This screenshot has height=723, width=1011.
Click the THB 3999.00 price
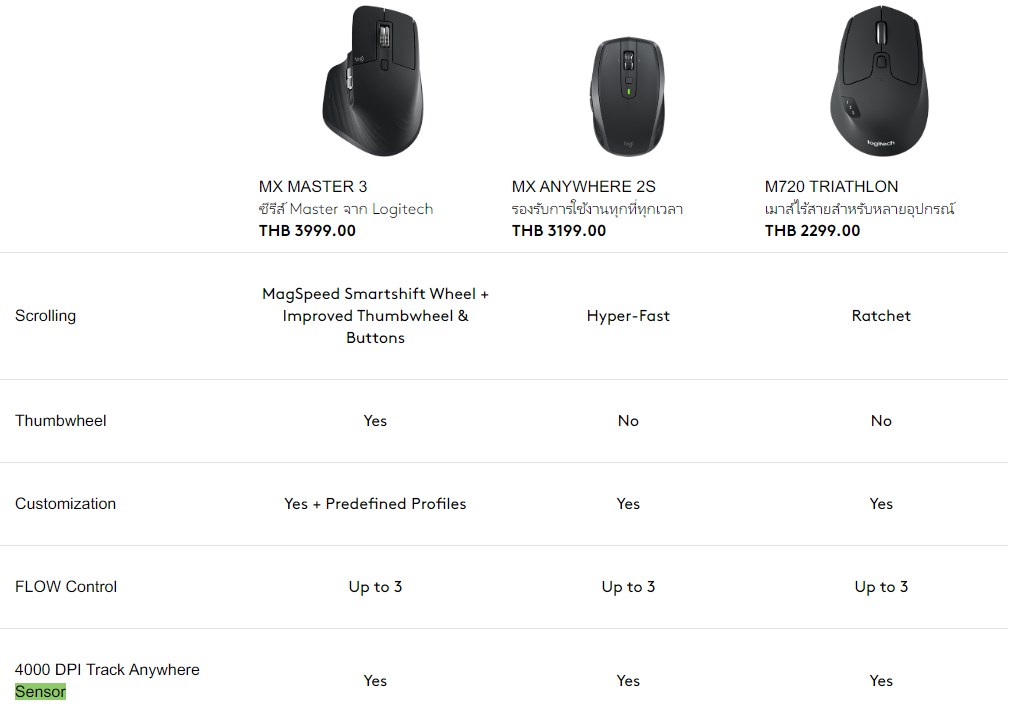[x=307, y=230]
